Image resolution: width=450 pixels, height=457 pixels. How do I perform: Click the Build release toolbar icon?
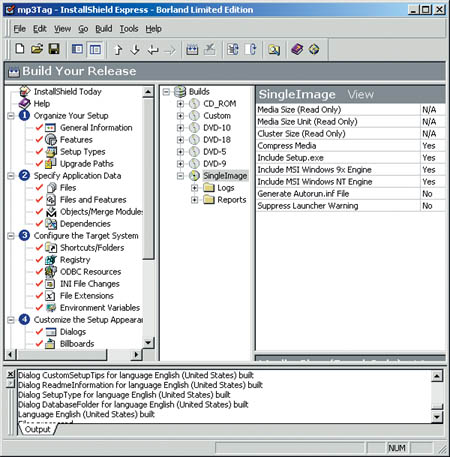[192, 50]
